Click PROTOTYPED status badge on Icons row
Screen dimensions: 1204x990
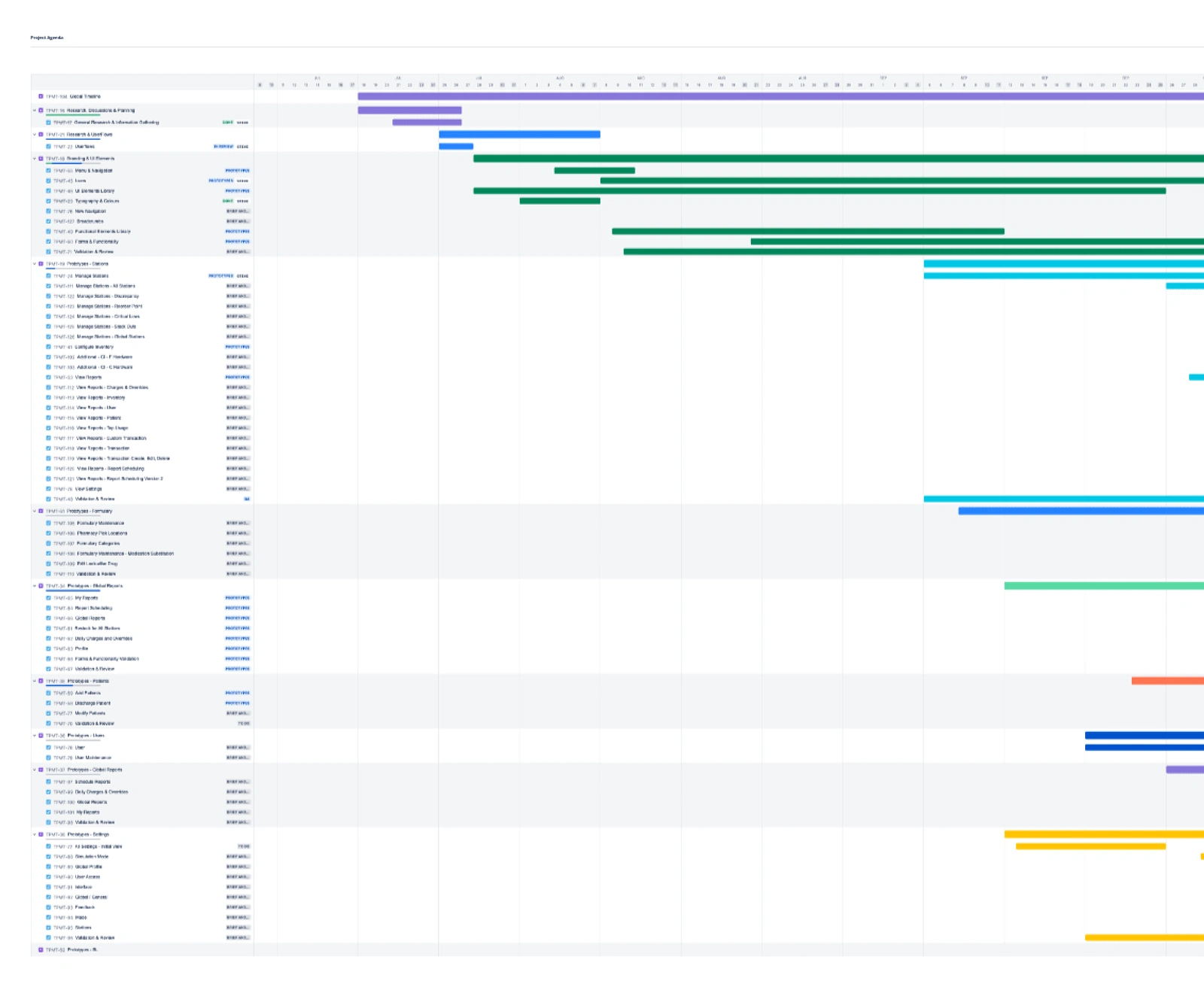221,181
